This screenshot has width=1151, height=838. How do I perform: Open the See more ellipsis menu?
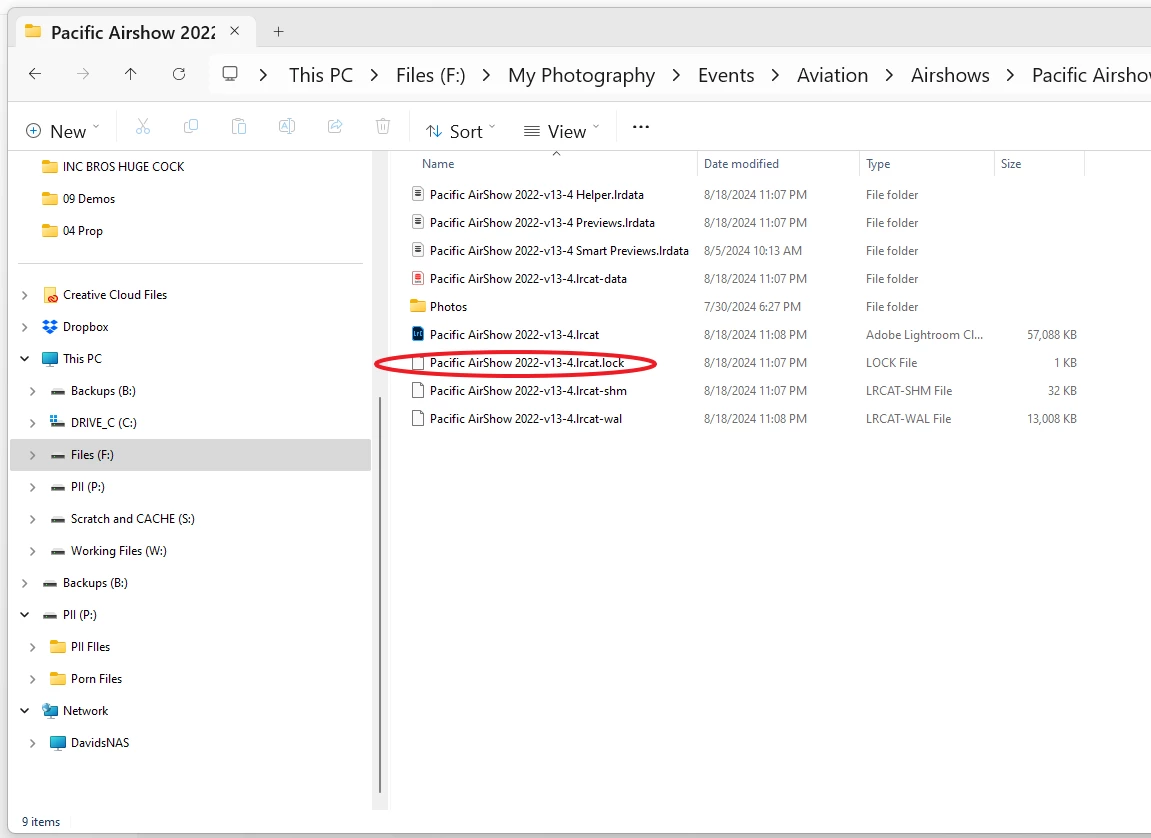point(641,127)
